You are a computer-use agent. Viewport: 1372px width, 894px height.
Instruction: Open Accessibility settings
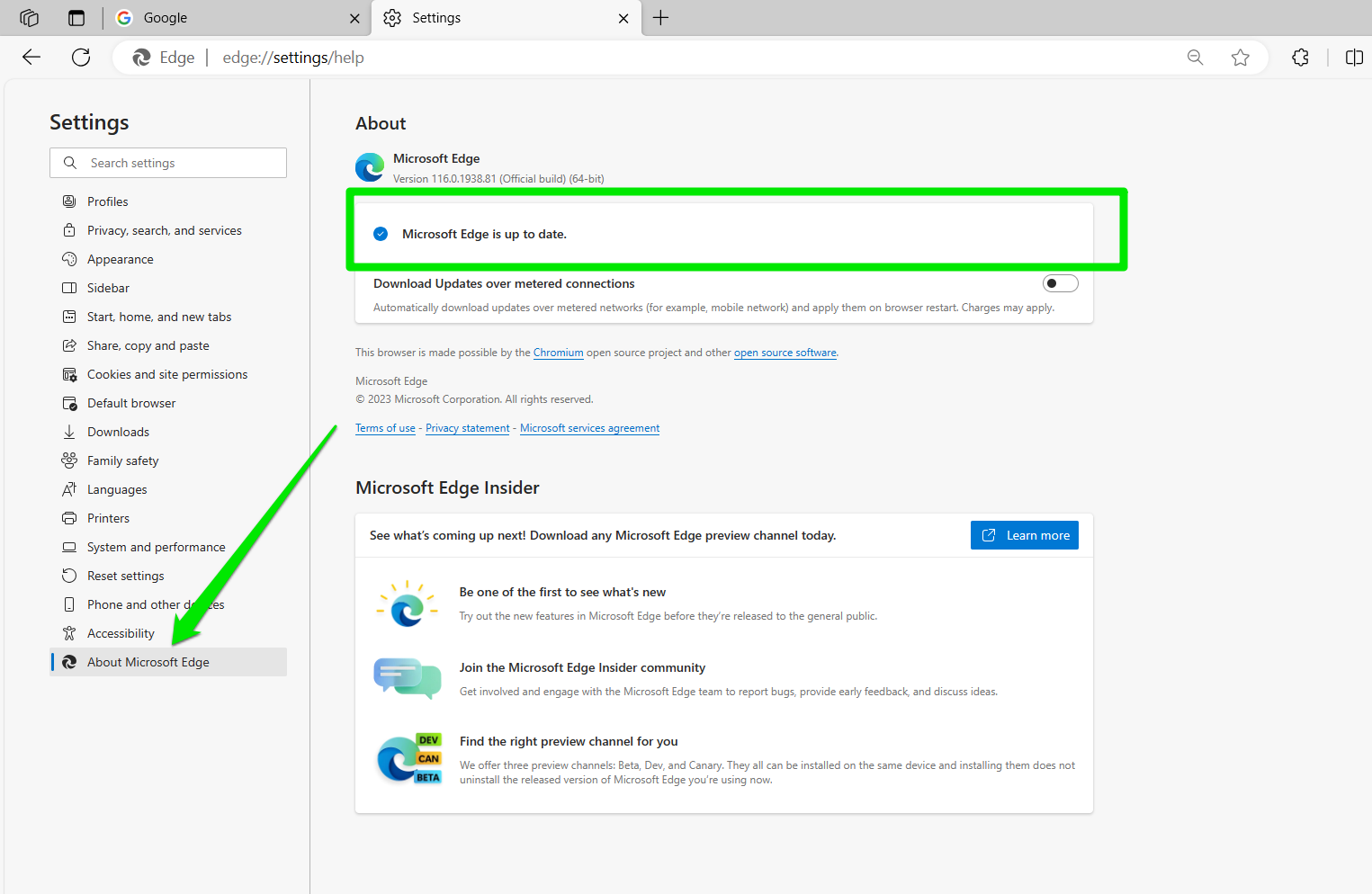(168, 633)
